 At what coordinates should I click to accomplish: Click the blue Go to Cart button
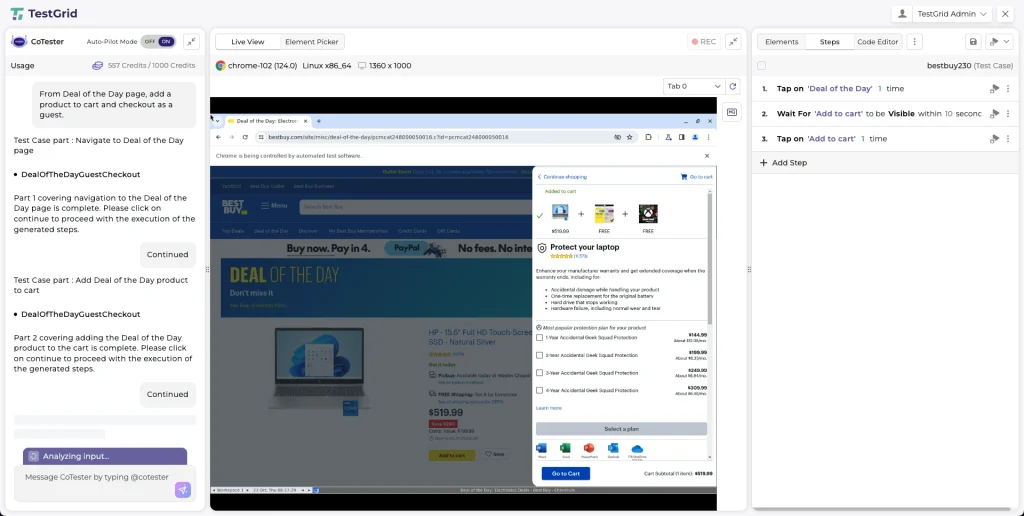[x=566, y=474]
